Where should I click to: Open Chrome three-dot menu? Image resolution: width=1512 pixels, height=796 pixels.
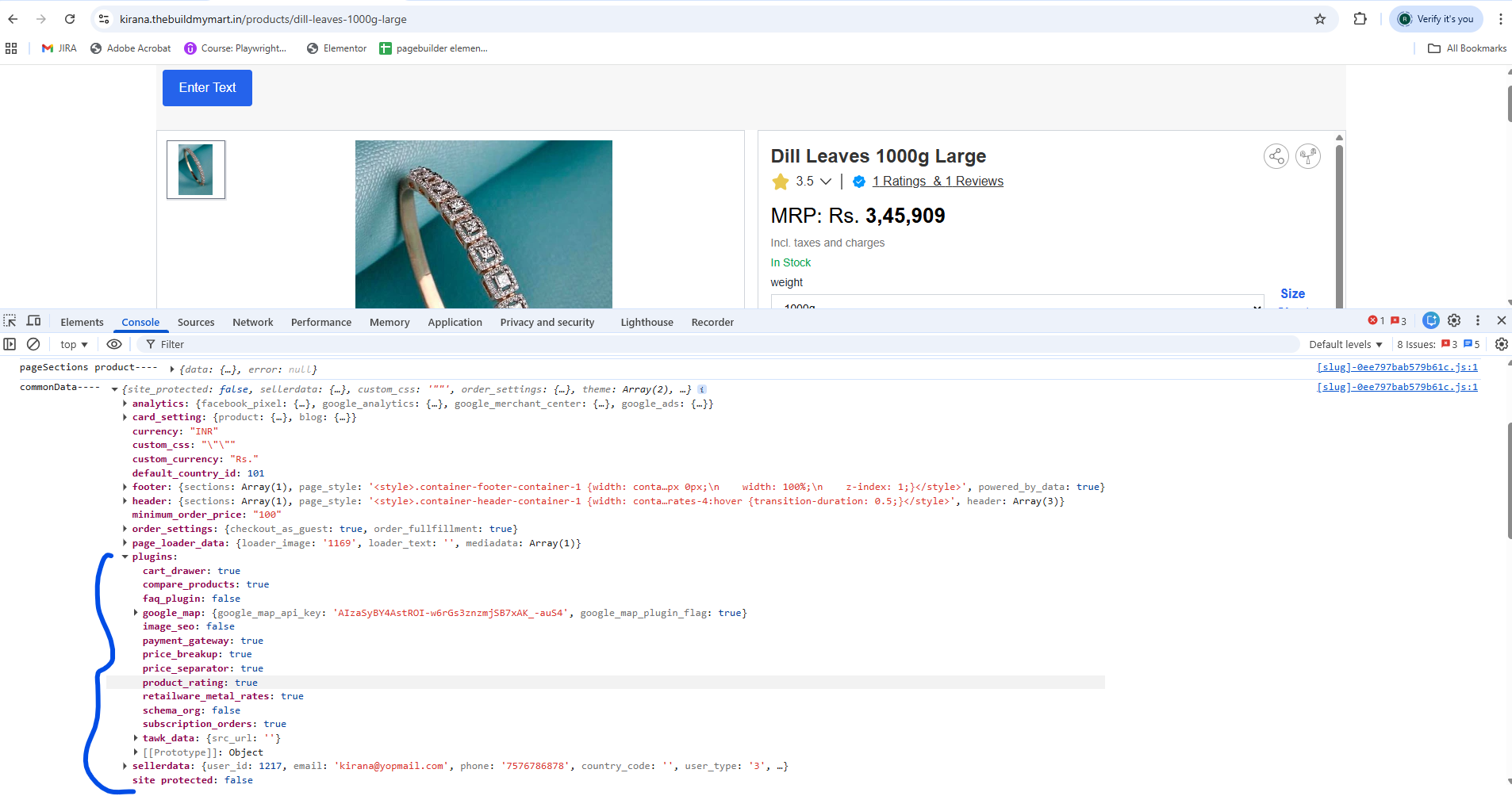point(1501,19)
